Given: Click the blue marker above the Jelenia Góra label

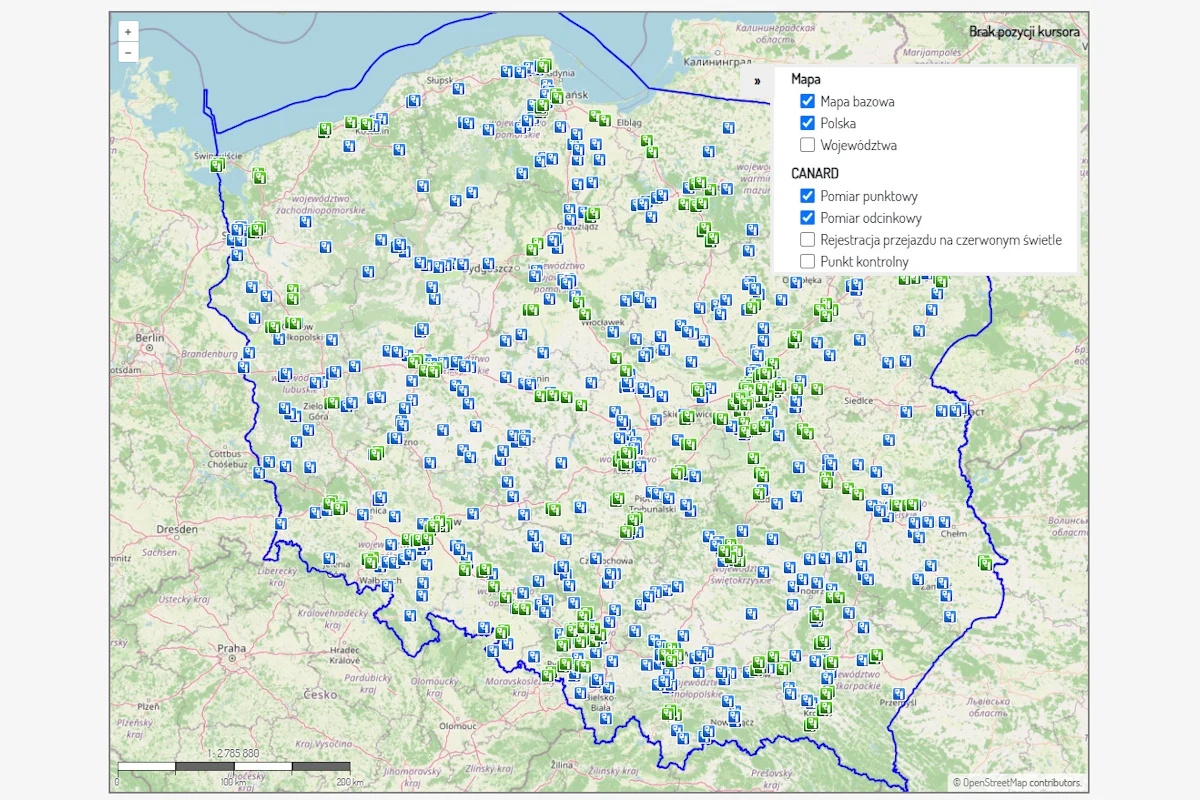Looking at the screenshot, I should tap(329, 559).
